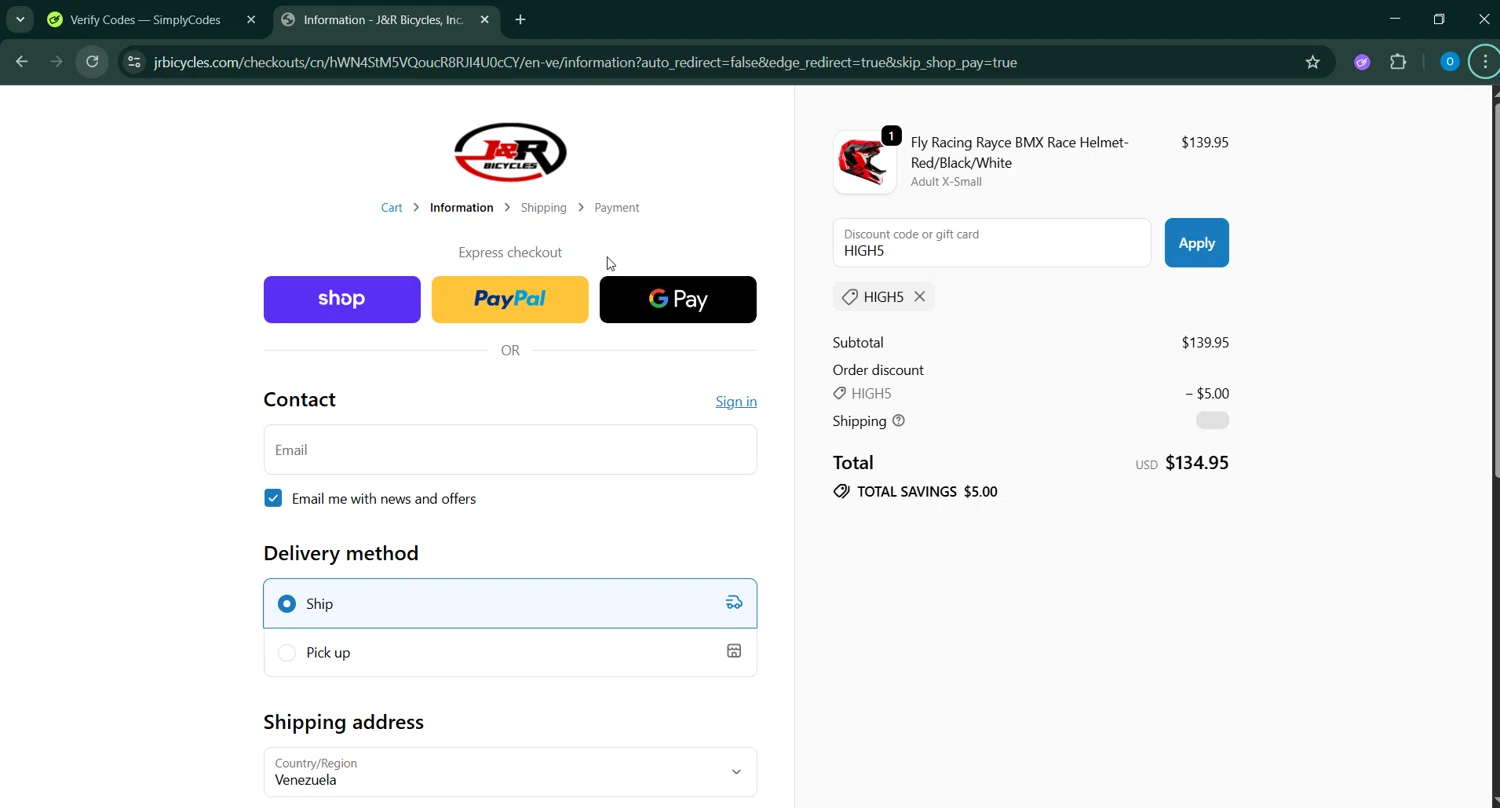Bookmark this page with the star icon
This screenshot has width=1500, height=808.
coord(1313,62)
